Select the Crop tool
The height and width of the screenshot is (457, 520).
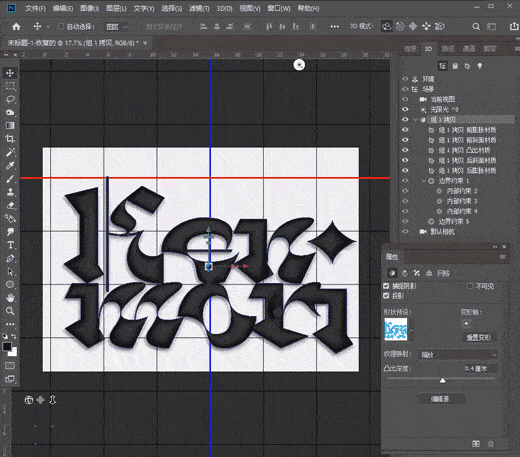tap(10, 139)
